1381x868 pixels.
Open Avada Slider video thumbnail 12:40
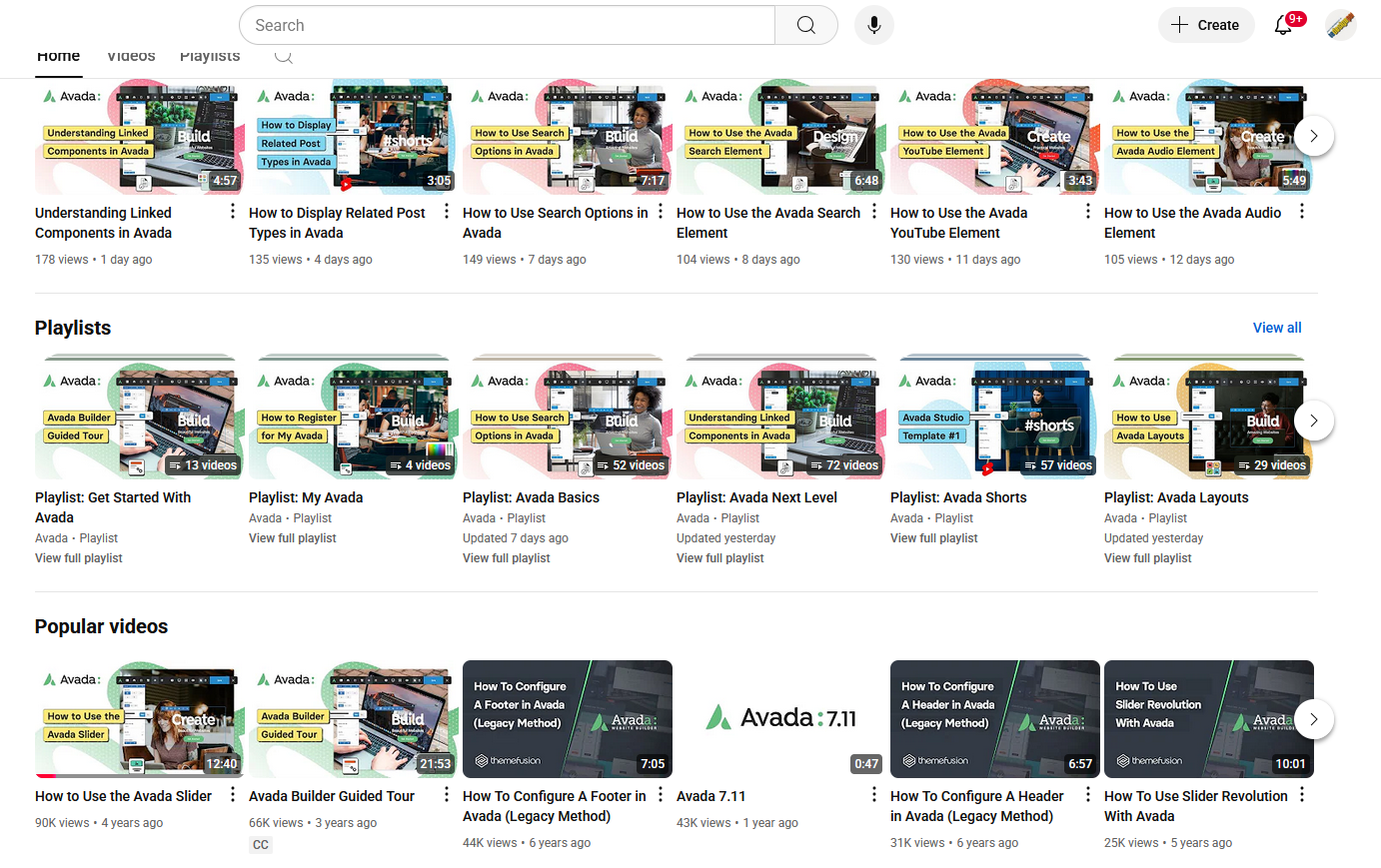[x=140, y=719]
